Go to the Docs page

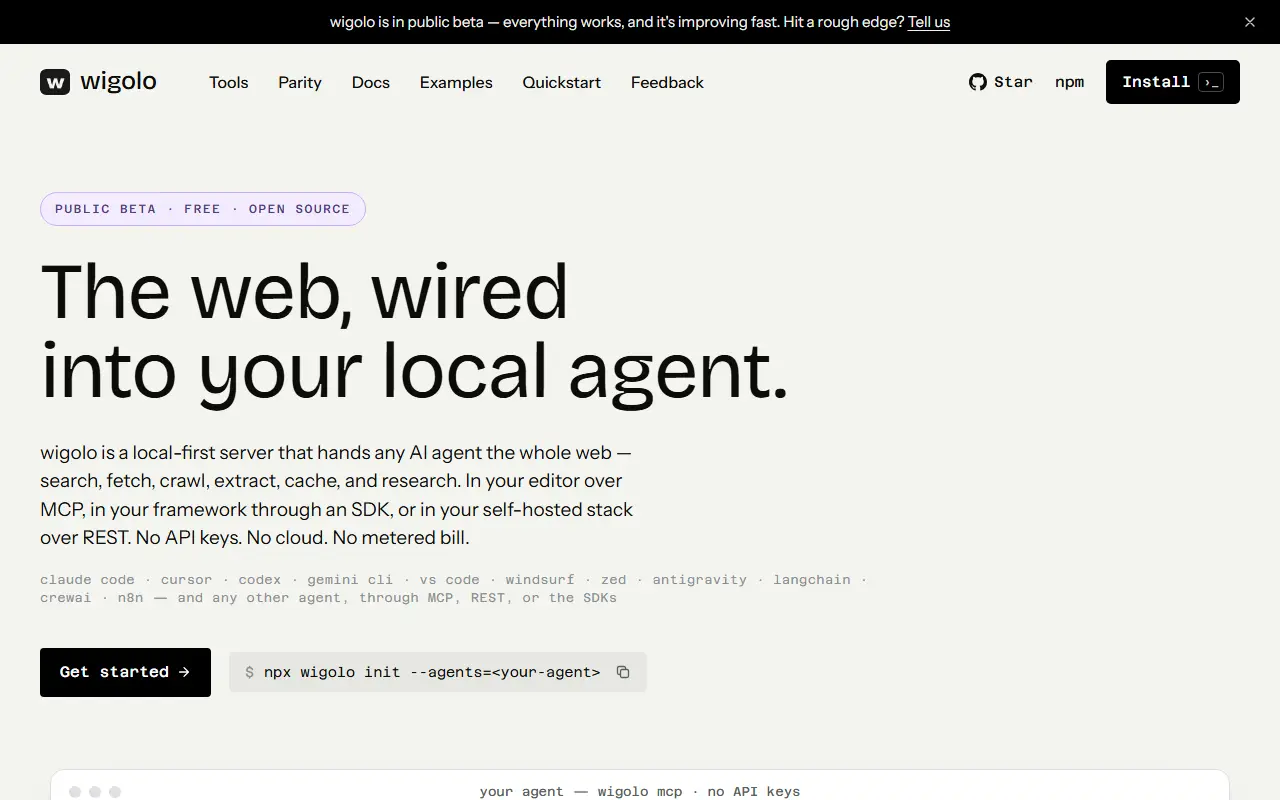pos(371,82)
